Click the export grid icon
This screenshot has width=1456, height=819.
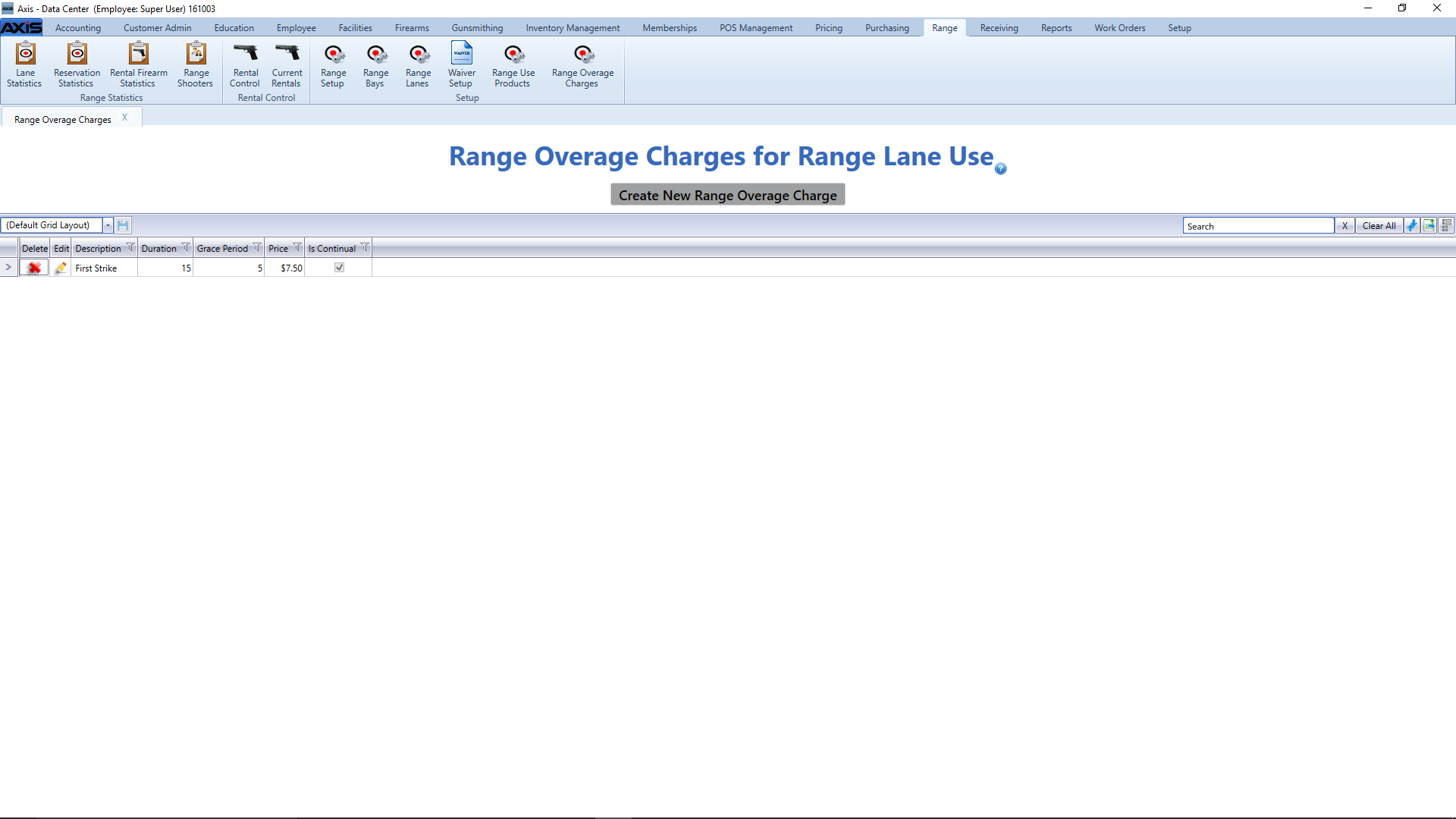click(x=1429, y=225)
